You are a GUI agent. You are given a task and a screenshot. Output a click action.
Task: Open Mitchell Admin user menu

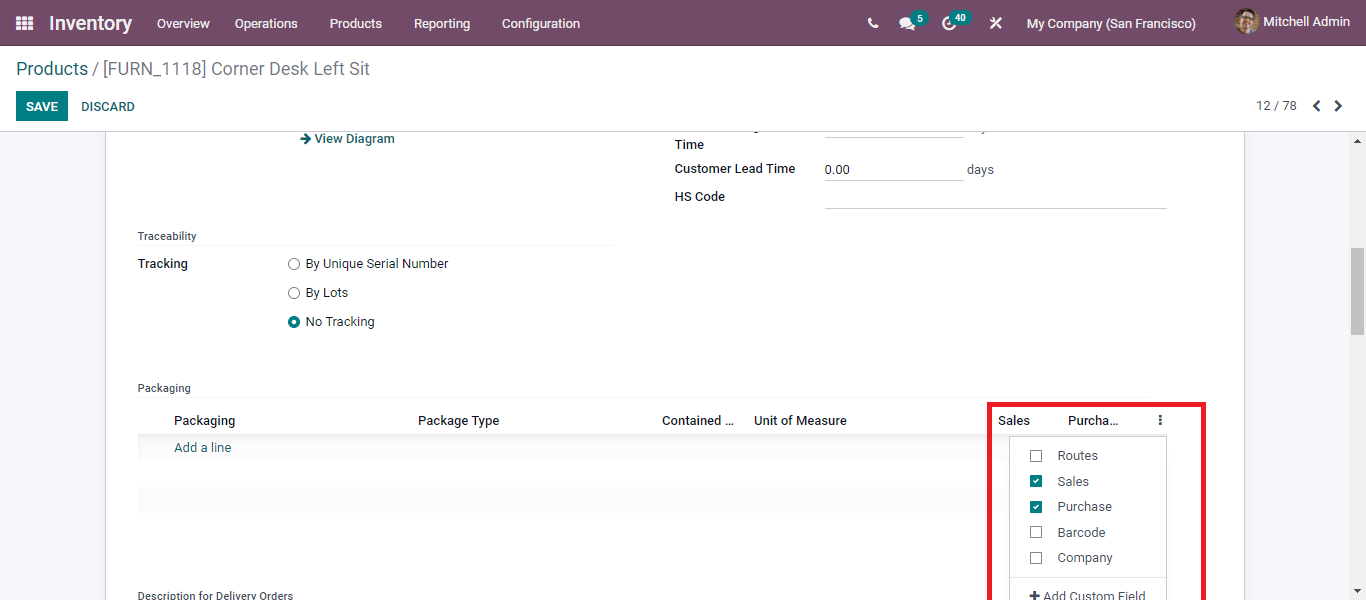tap(1292, 22)
